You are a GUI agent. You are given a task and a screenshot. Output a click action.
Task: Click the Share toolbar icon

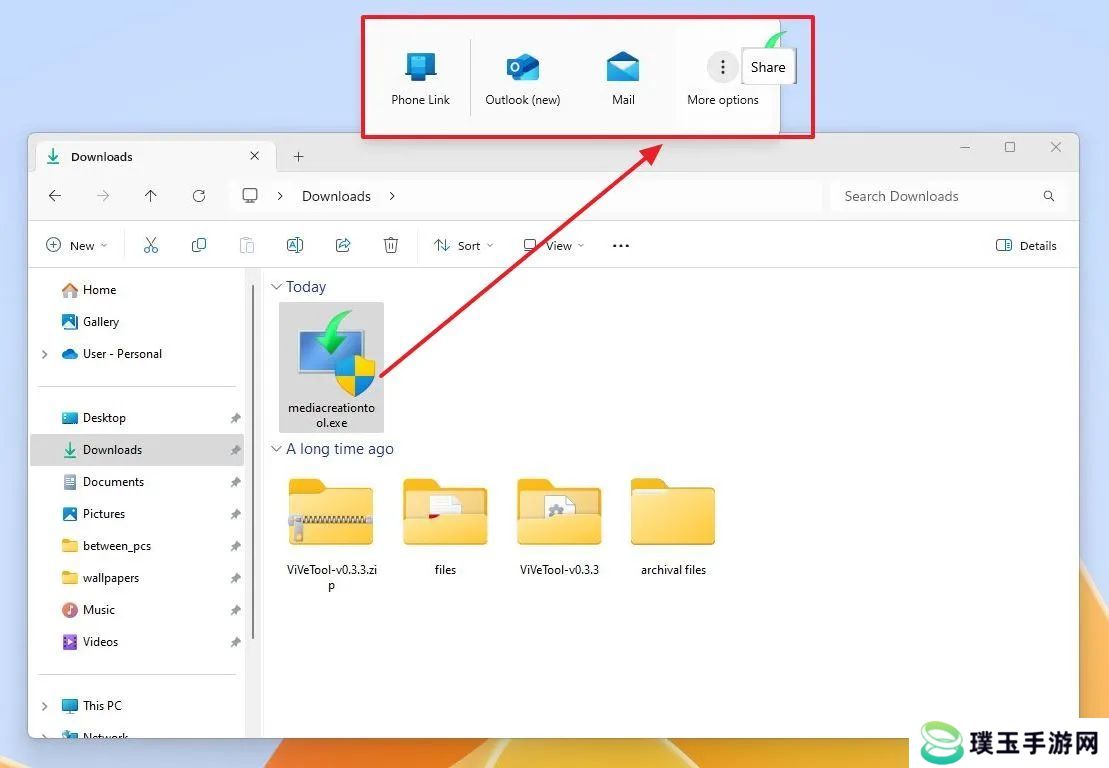[343, 245]
